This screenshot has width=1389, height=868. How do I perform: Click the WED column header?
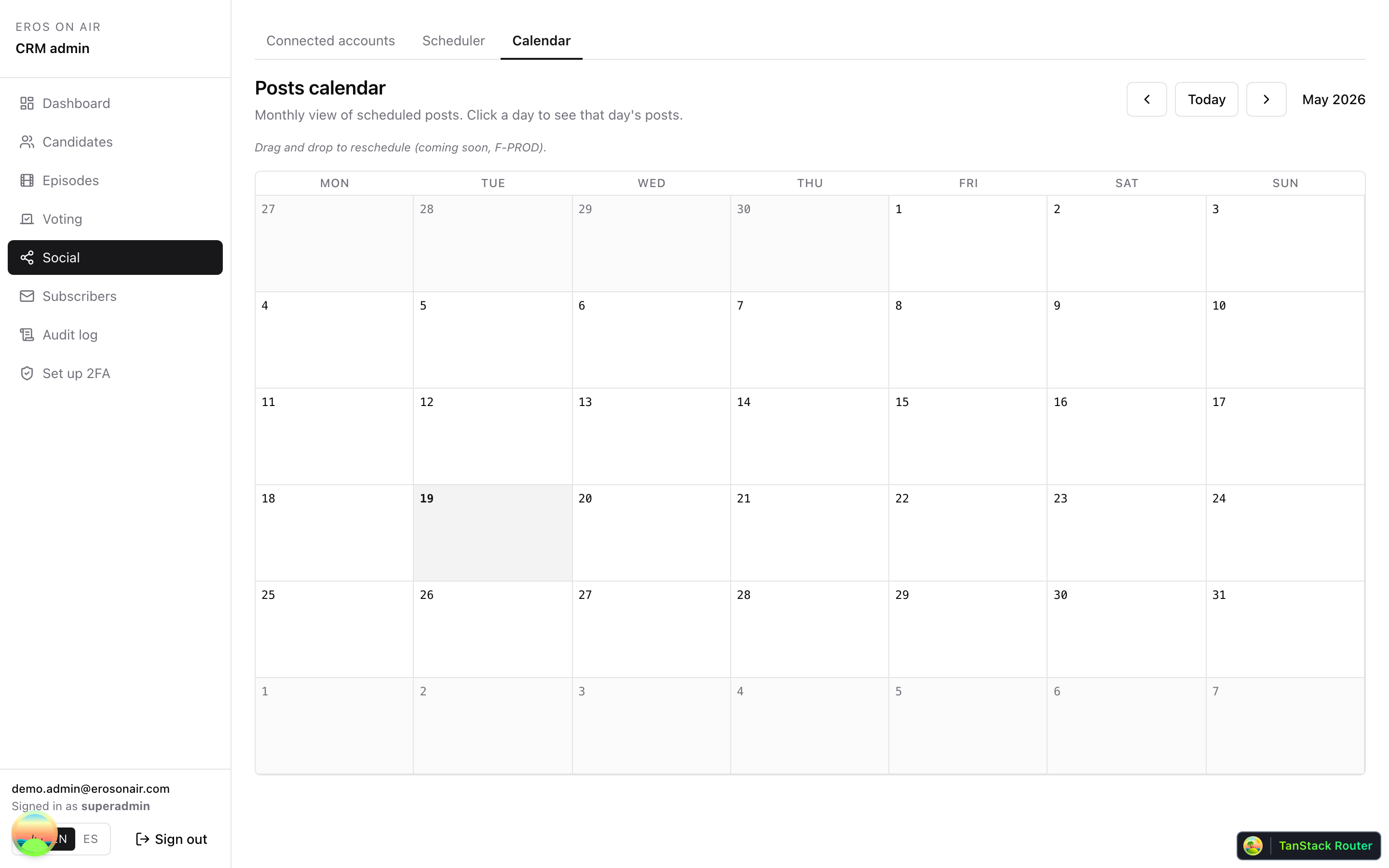(652, 183)
